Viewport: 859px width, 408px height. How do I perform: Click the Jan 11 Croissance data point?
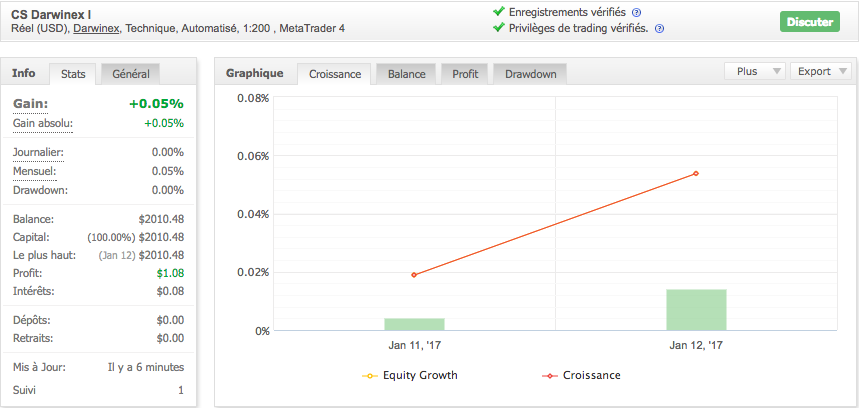tap(414, 275)
